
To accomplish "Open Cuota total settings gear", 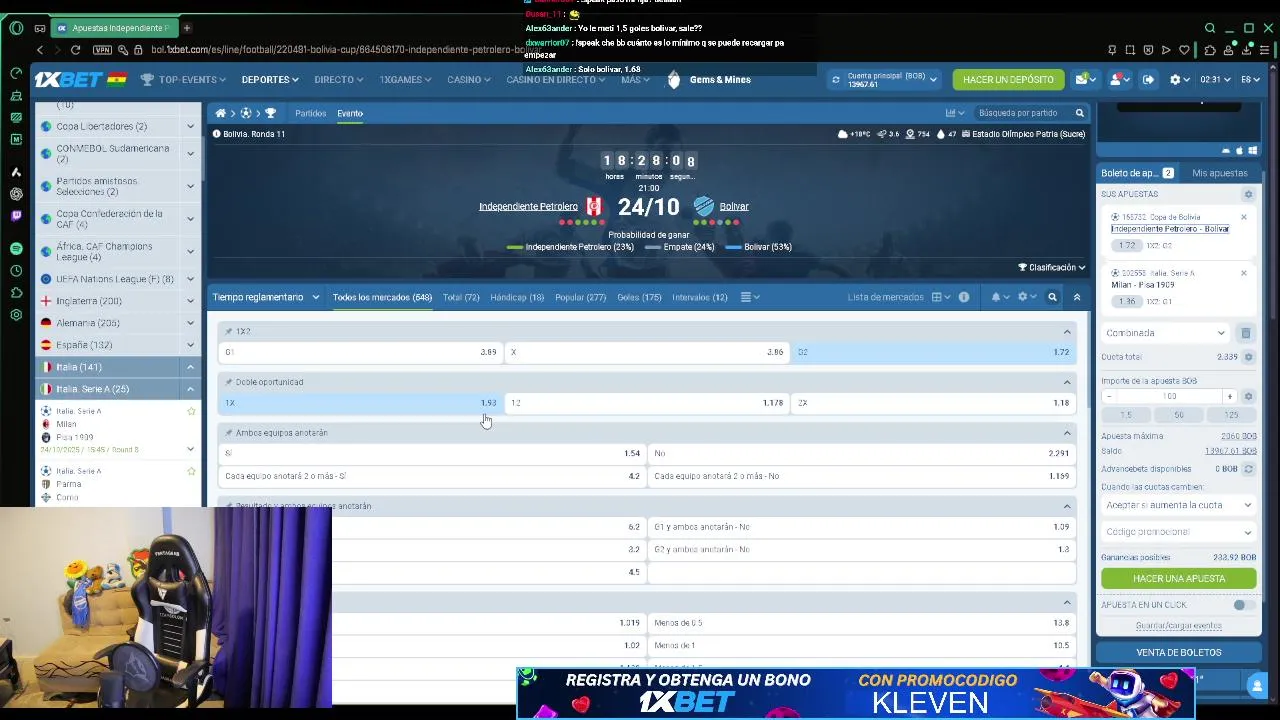I will [1248, 357].
